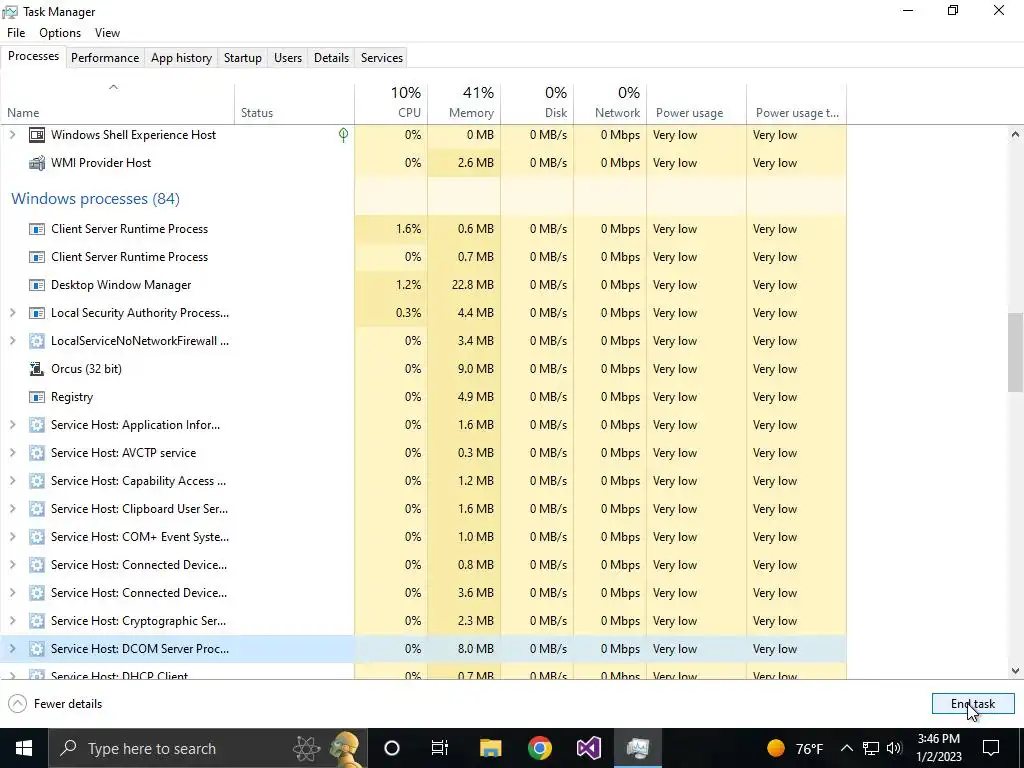Open the File menu

(x=16, y=33)
